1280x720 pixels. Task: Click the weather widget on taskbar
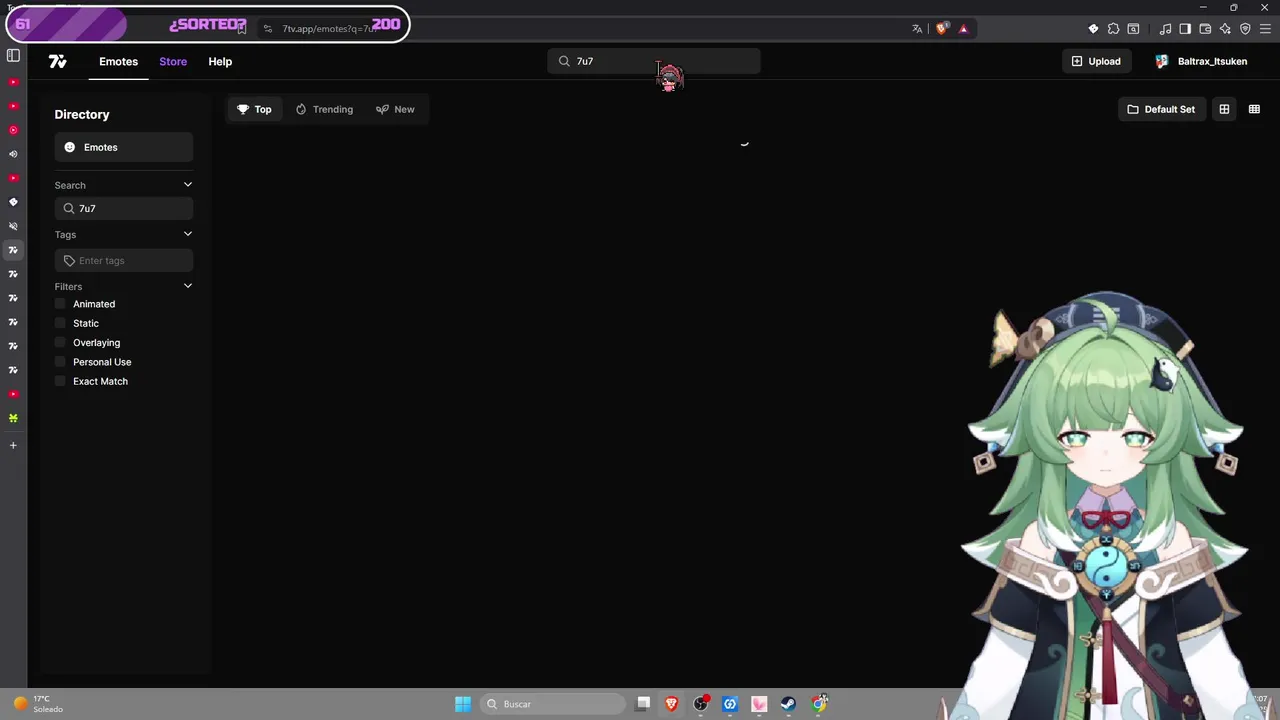point(38,704)
